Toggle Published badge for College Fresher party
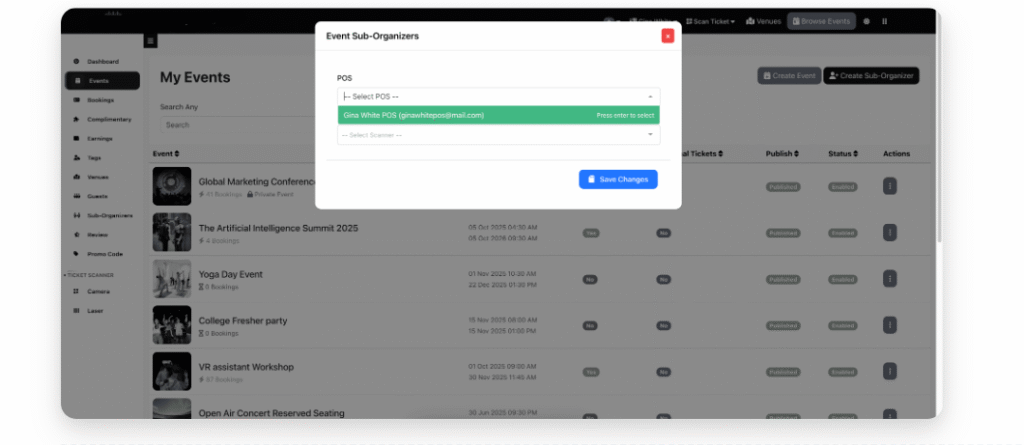Viewport: 1024px width, 445px height. pyautogui.click(x=781, y=325)
